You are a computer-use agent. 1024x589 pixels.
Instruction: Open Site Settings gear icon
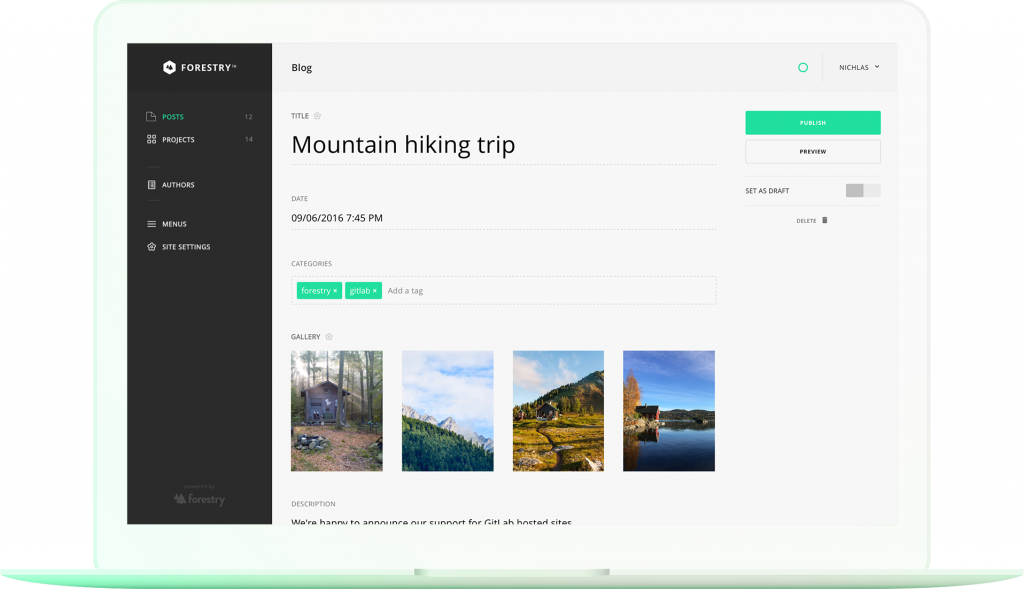pyautogui.click(x=151, y=247)
